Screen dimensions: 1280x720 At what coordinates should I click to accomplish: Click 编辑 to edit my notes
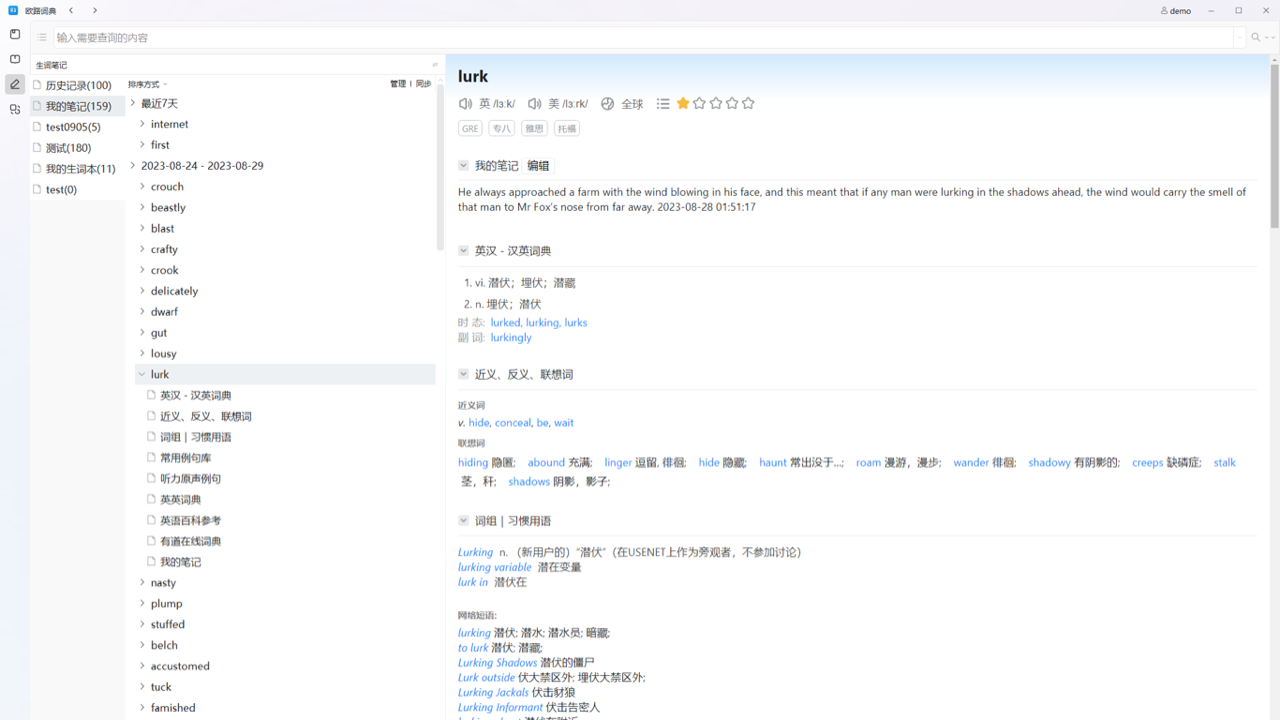tap(537, 165)
